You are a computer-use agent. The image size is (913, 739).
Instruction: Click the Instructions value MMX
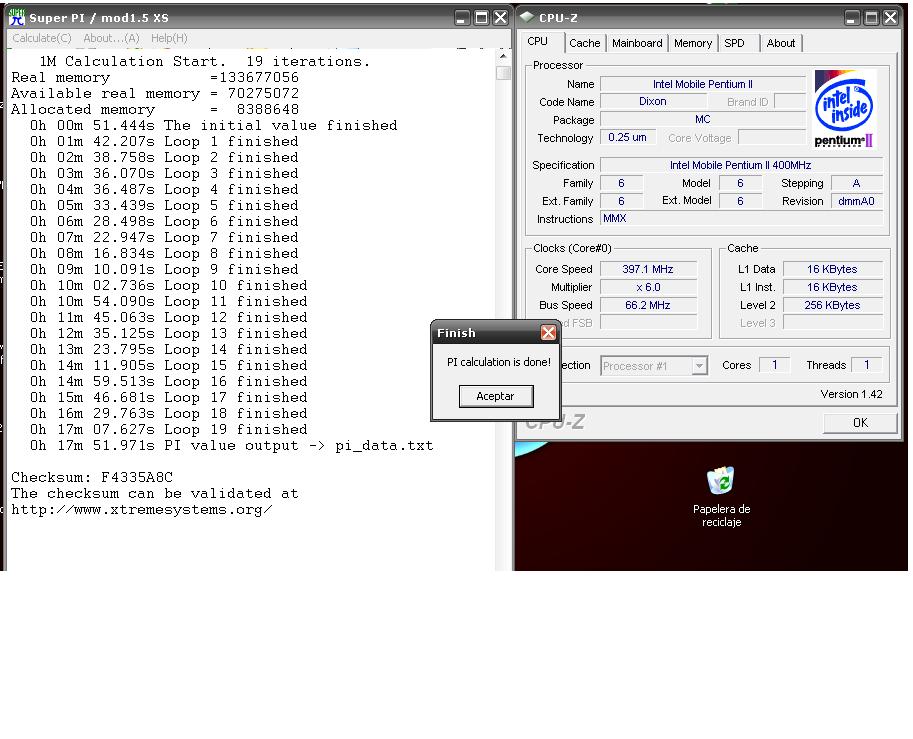click(x=741, y=218)
